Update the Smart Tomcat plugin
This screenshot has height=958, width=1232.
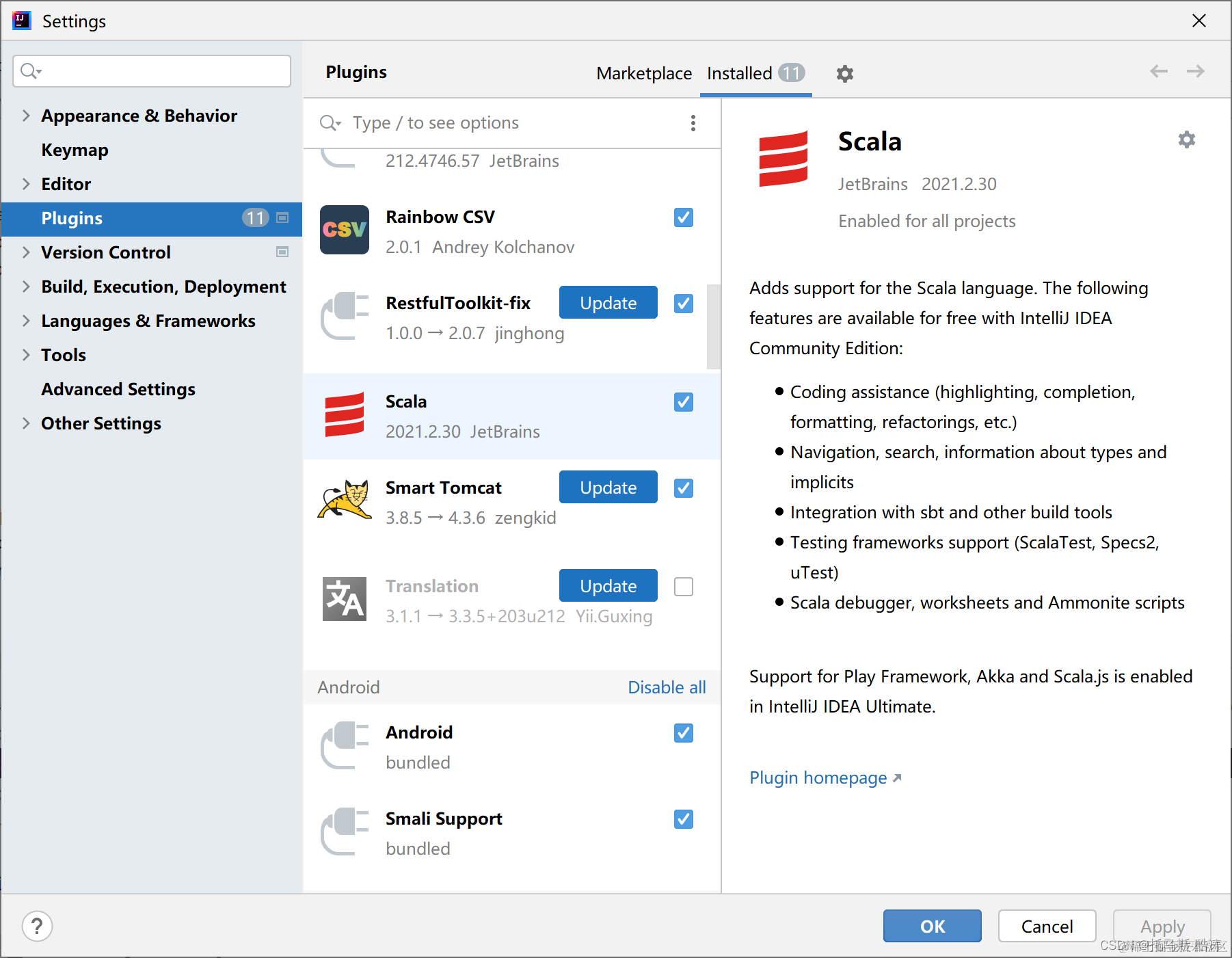(x=608, y=488)
